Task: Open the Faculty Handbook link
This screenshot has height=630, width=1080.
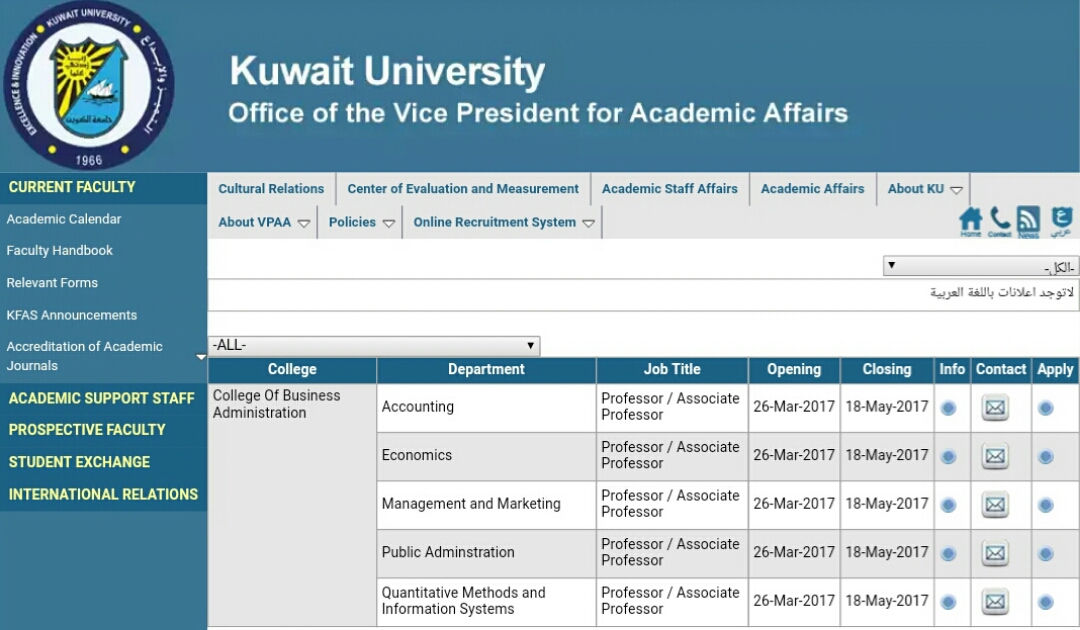Action: pyautogui.click(x=60, y=251)
